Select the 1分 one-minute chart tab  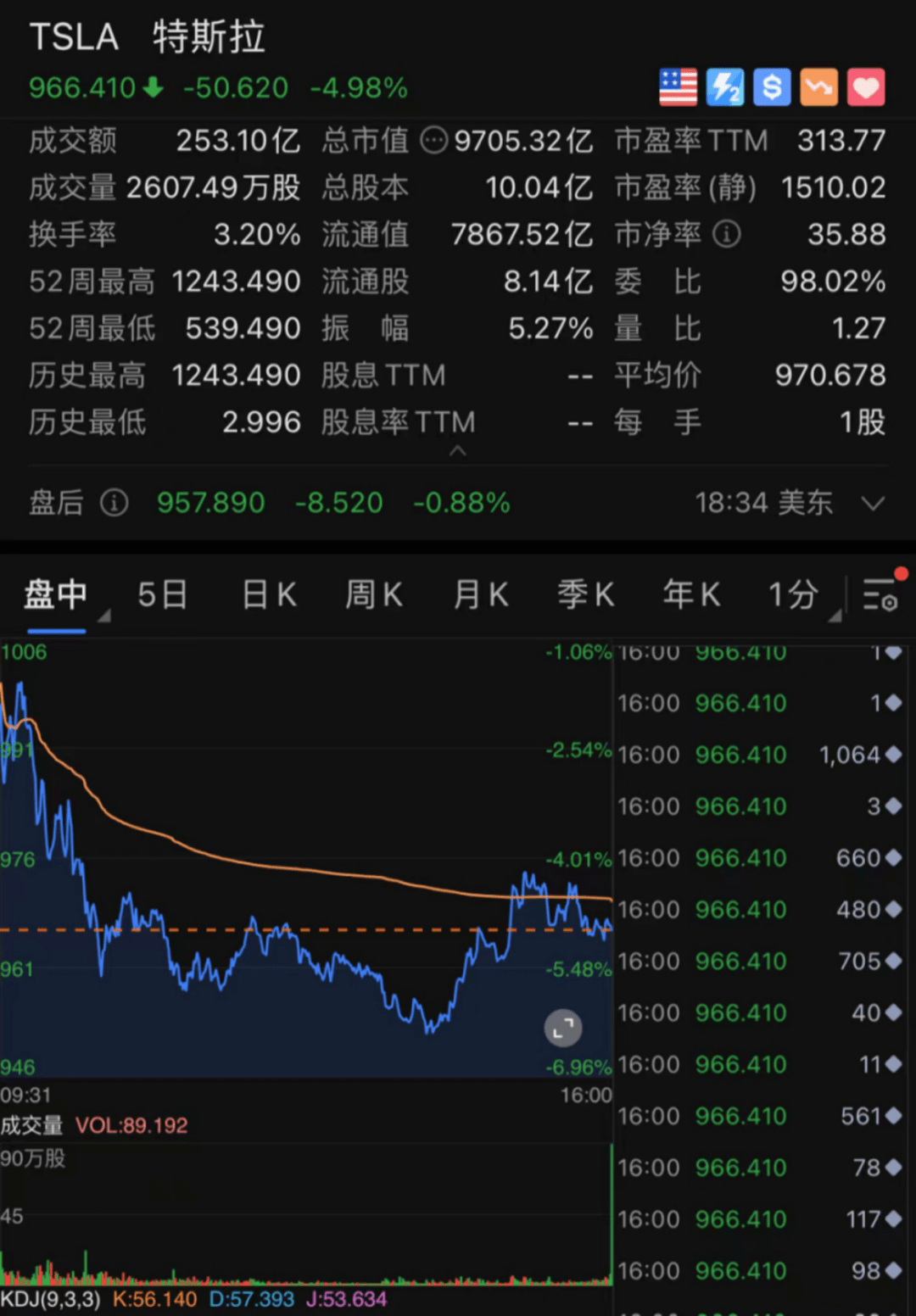794,594
